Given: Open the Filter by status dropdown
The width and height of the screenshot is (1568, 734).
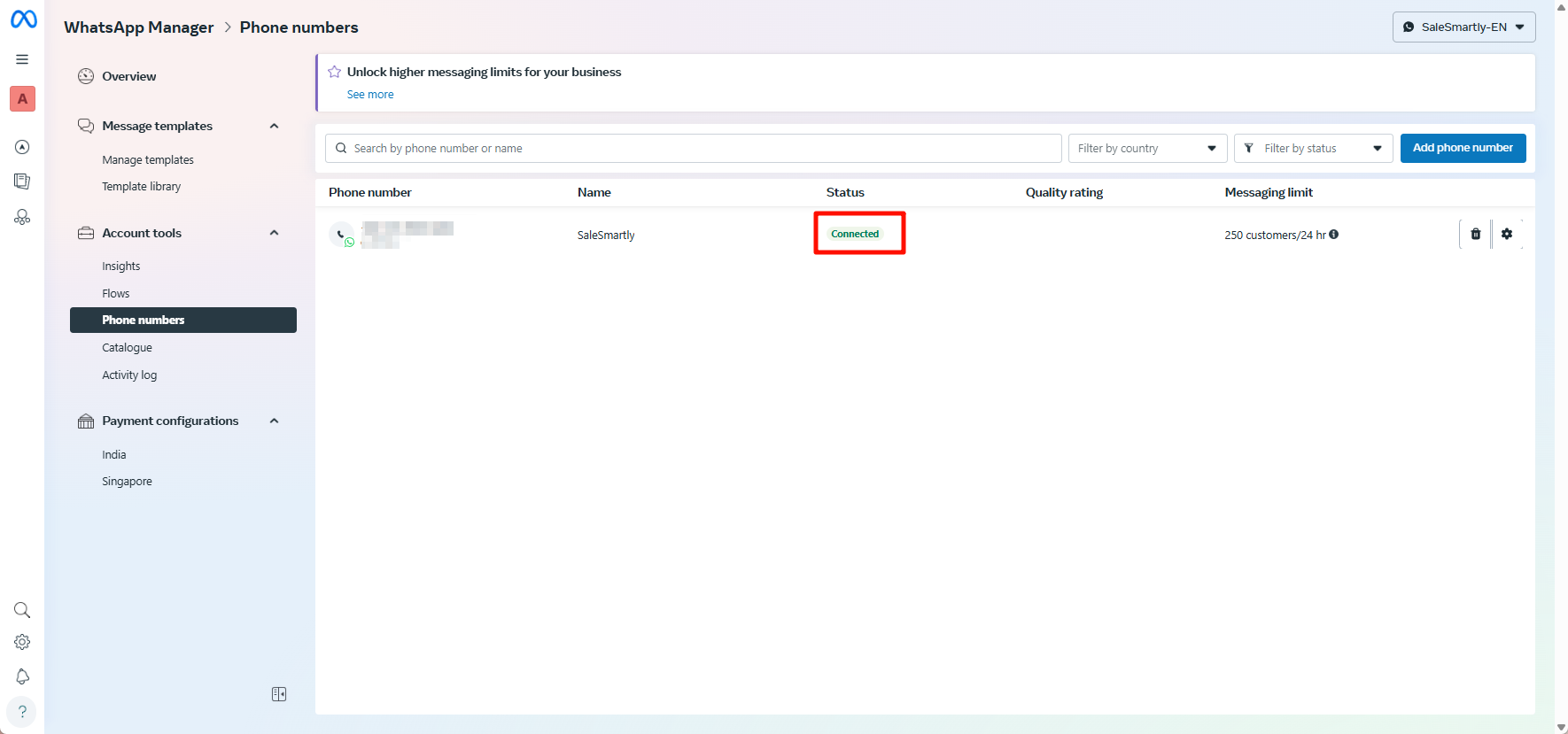Looking at the screenshot, I should pos(1313,148).
